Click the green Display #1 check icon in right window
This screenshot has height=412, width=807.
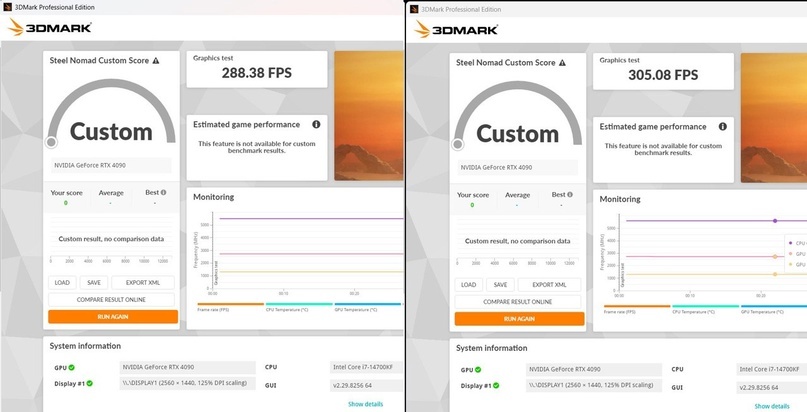tap(496, 385)
